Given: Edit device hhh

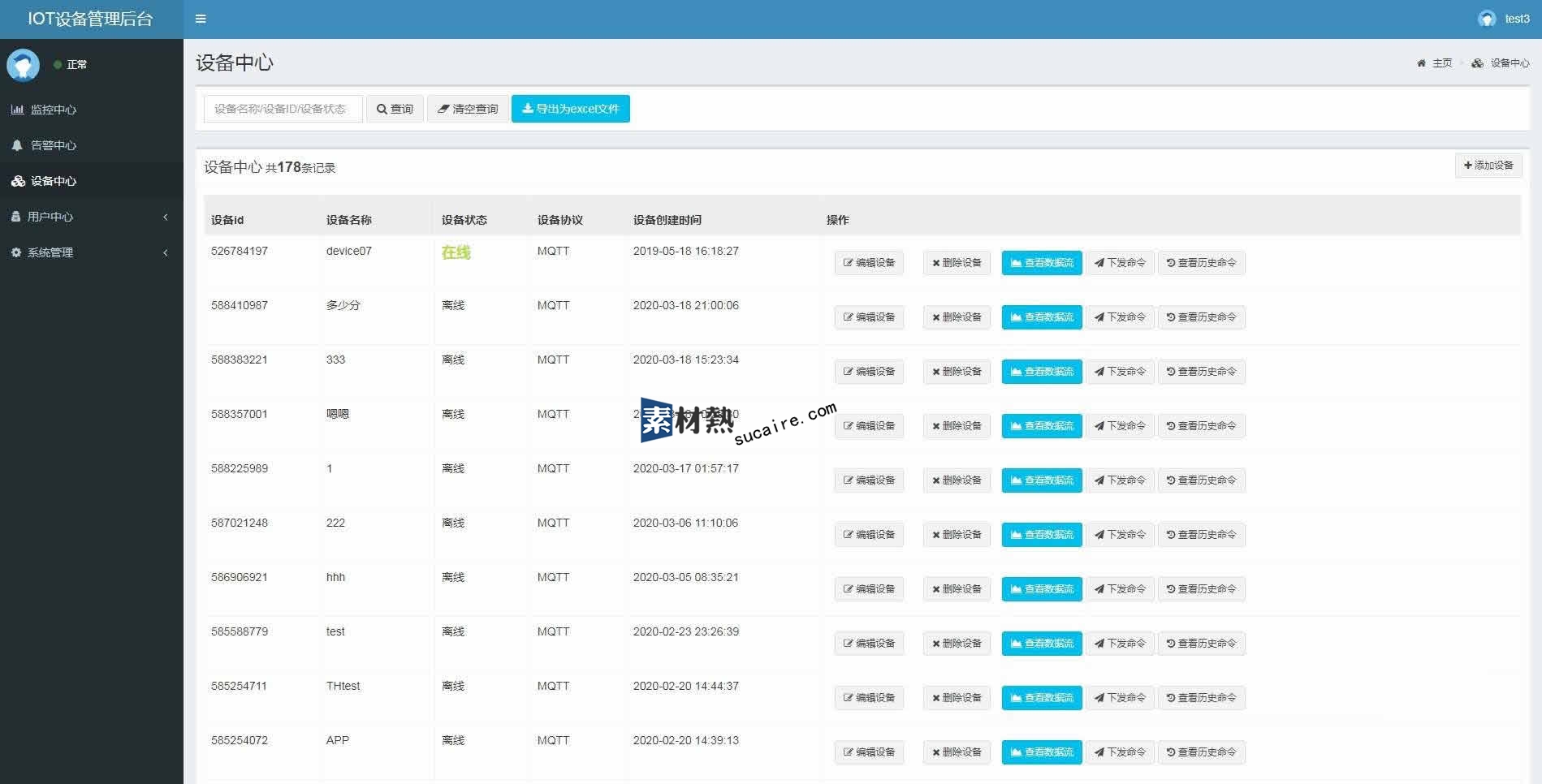Looking at the screenshot, I should (x=869, y=589).
